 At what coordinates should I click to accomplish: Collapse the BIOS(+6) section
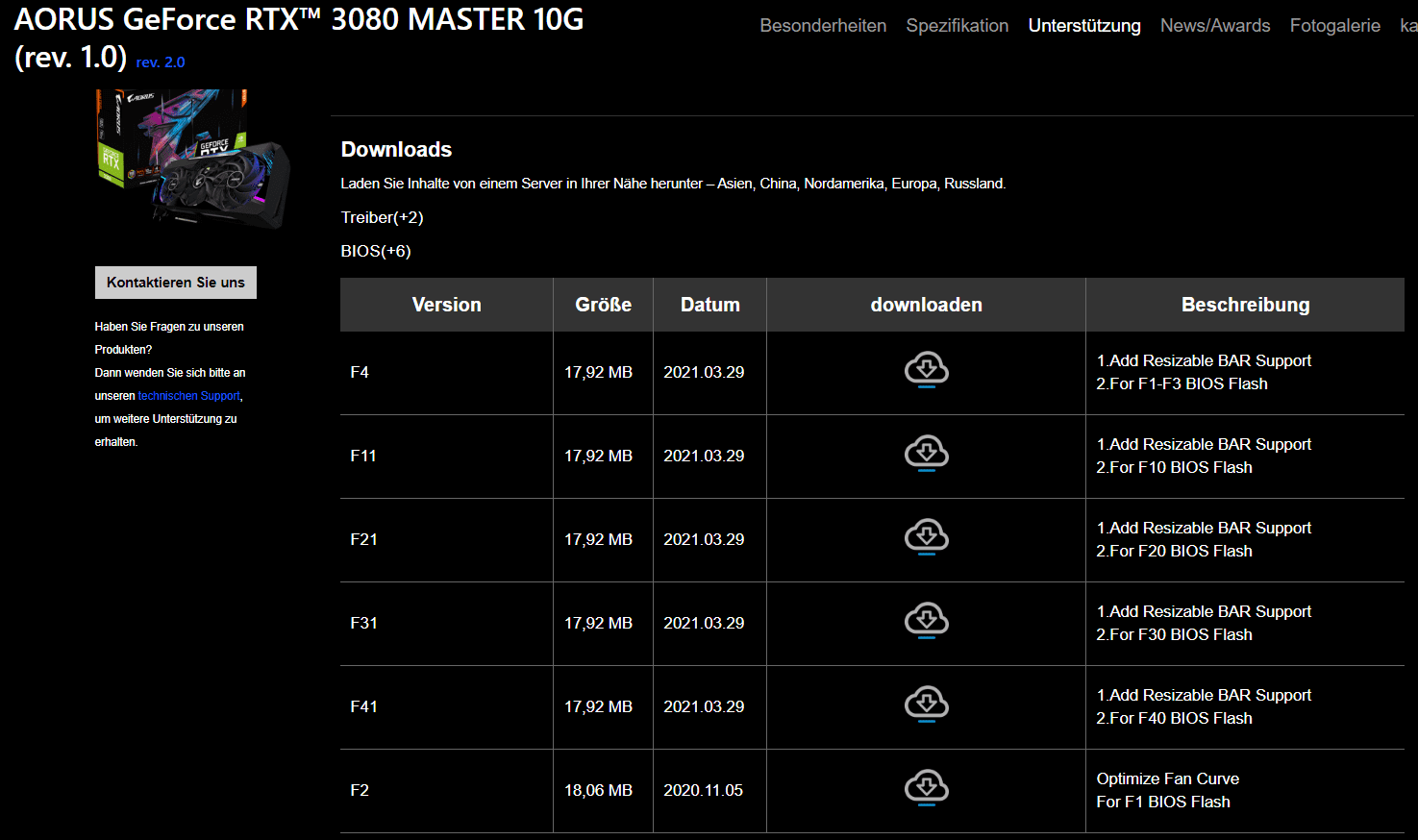click(x=376, y=251)
